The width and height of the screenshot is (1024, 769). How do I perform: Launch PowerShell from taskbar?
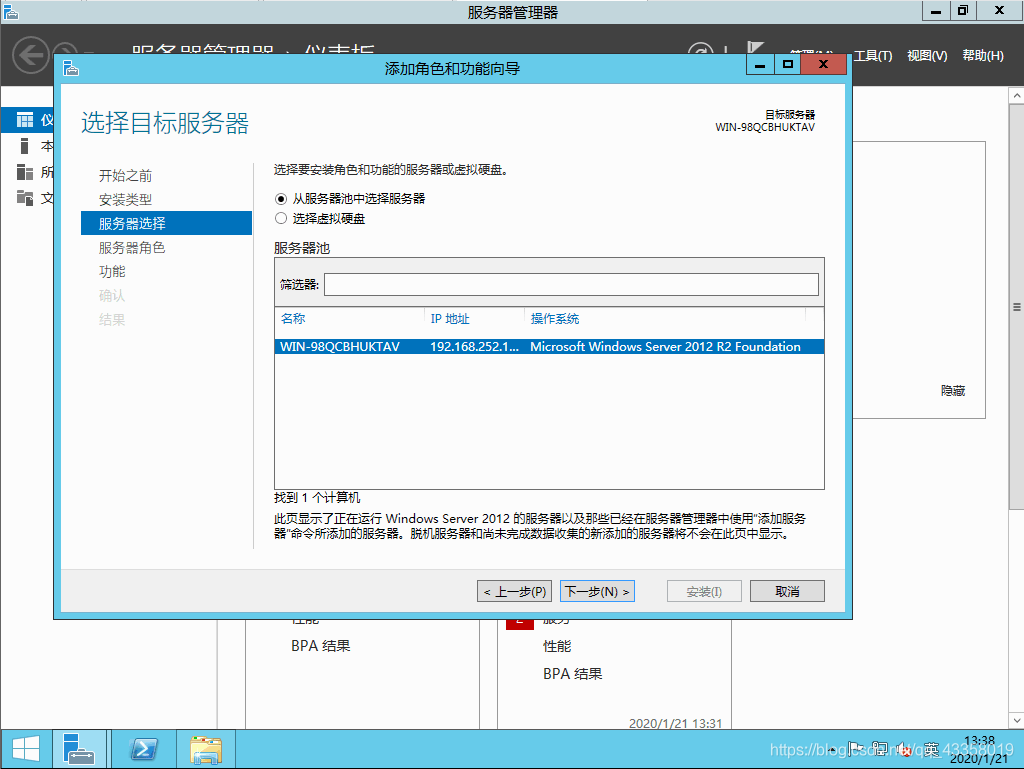(144, 749)
